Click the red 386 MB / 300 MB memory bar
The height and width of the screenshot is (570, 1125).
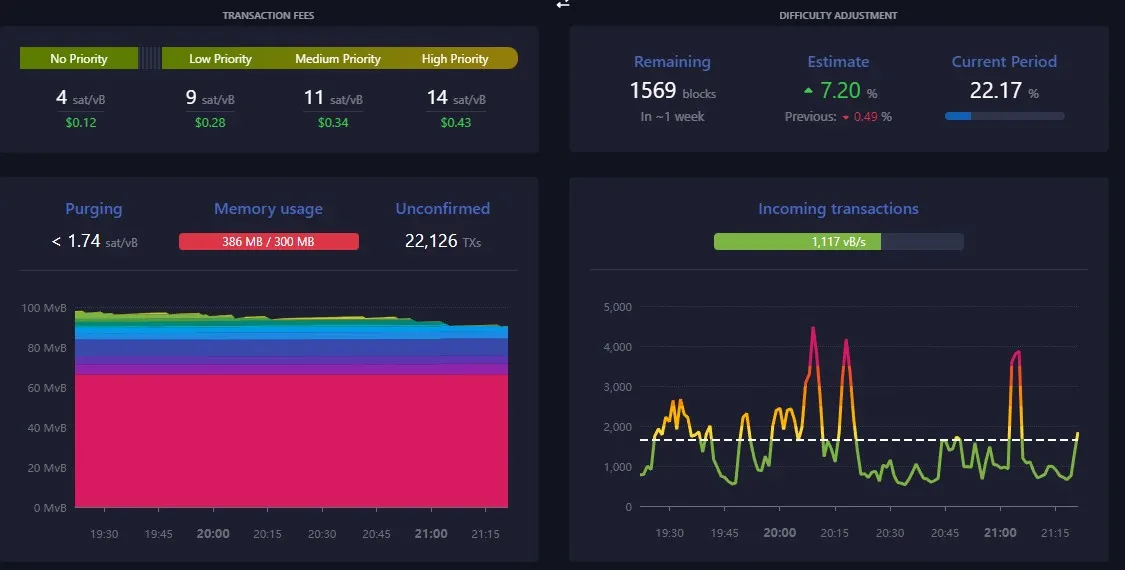[x=268, y=241]
